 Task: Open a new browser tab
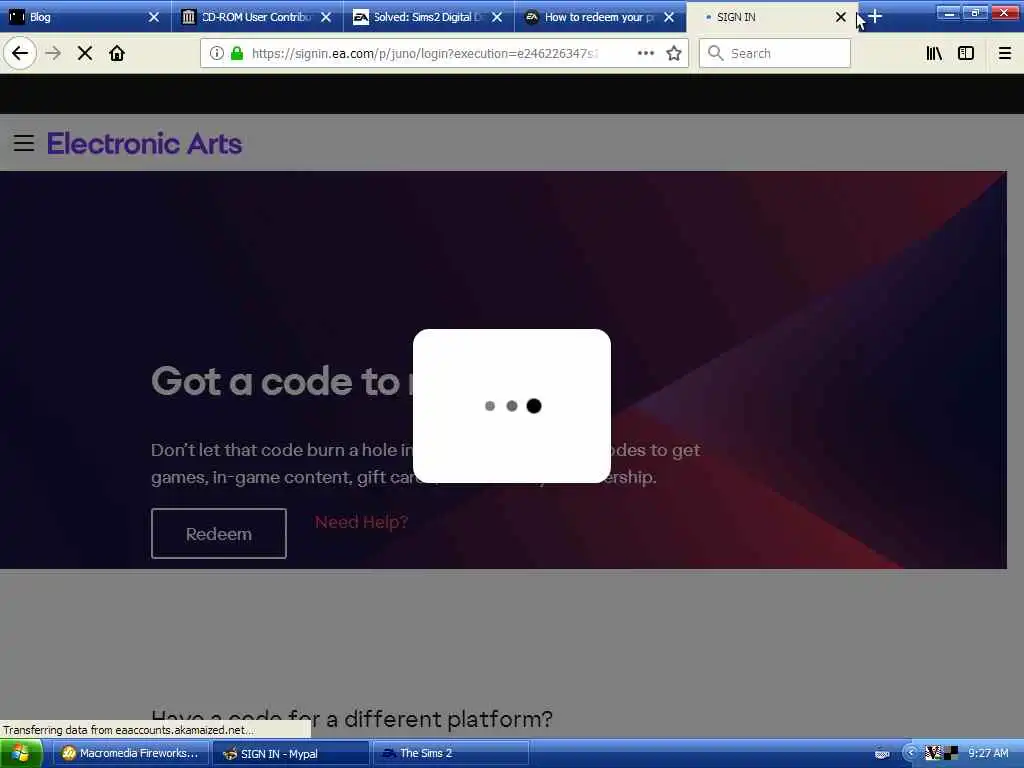pyautogui.click(x=875, y=17)
